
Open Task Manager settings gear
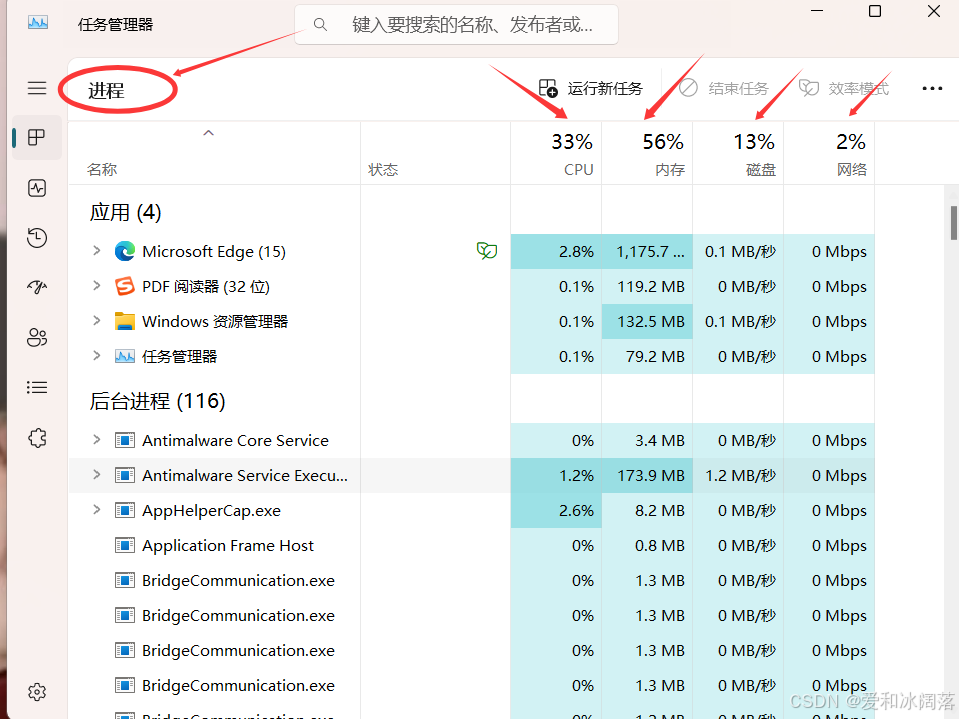37,692
